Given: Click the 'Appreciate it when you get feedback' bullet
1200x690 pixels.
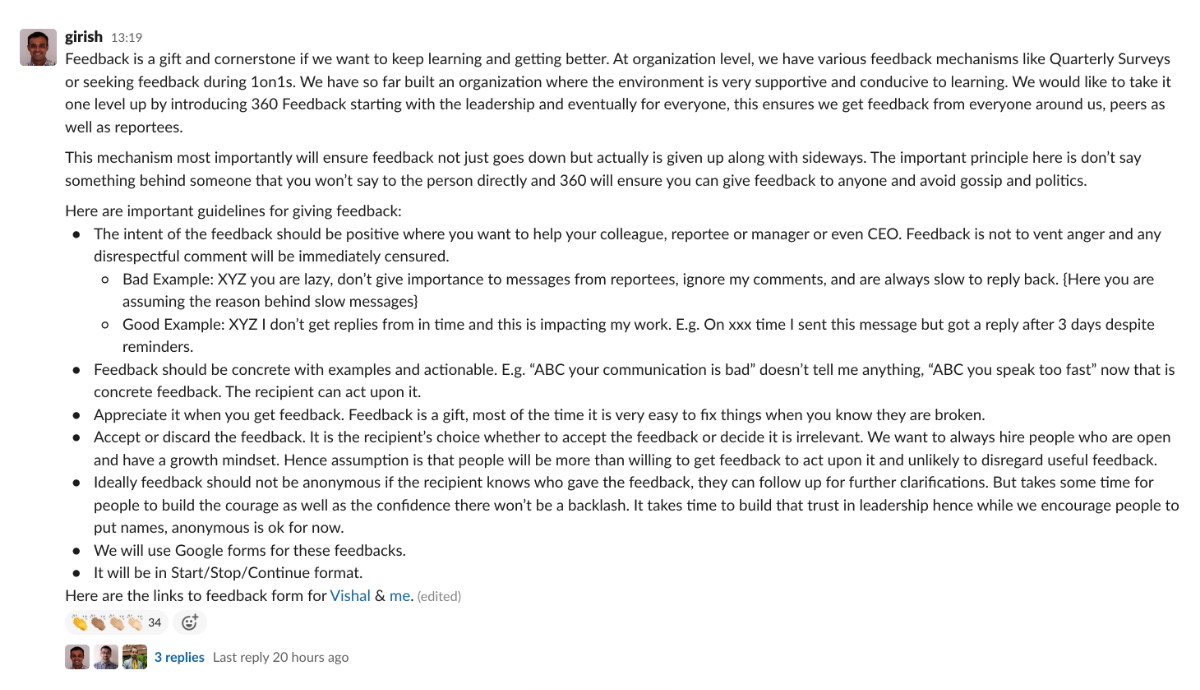Looking at the screenshot, I should pyautogui.click(x=400, y=414).
